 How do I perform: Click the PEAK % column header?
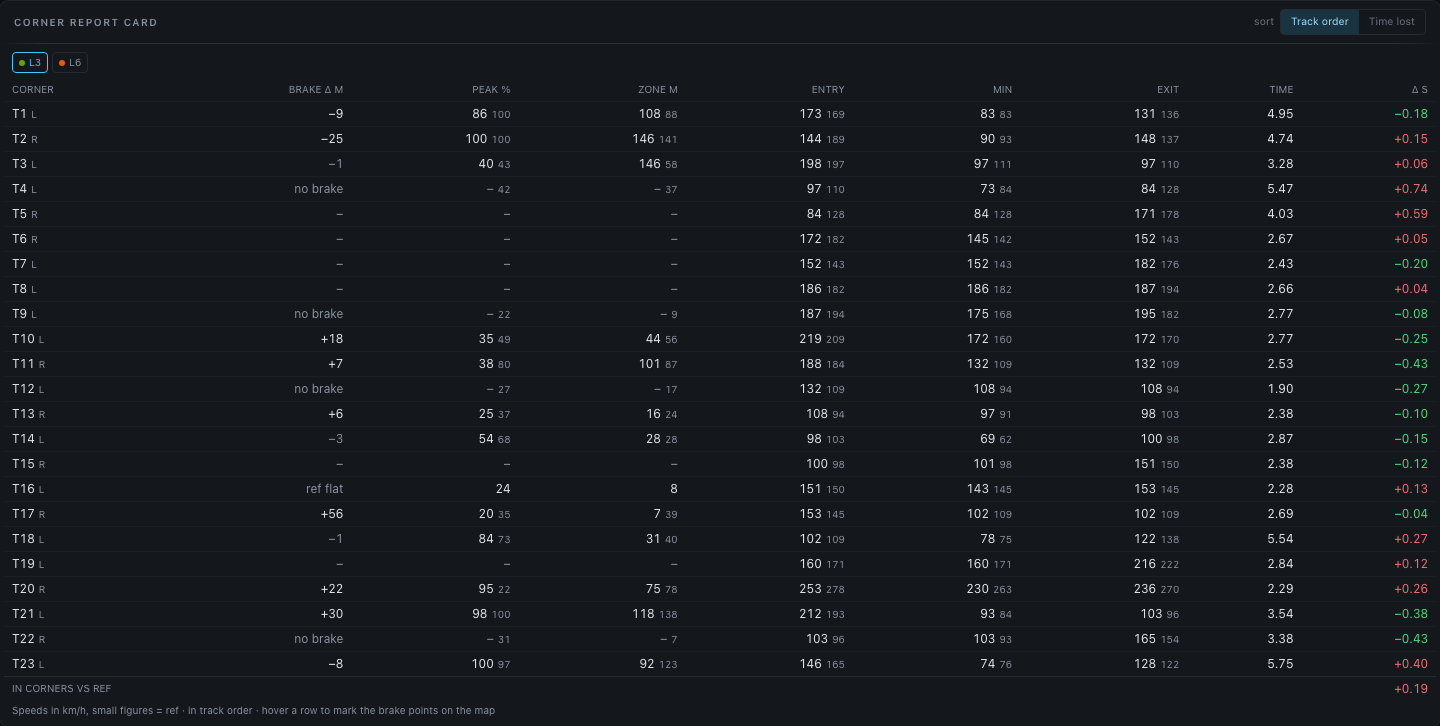pos(491,90)
